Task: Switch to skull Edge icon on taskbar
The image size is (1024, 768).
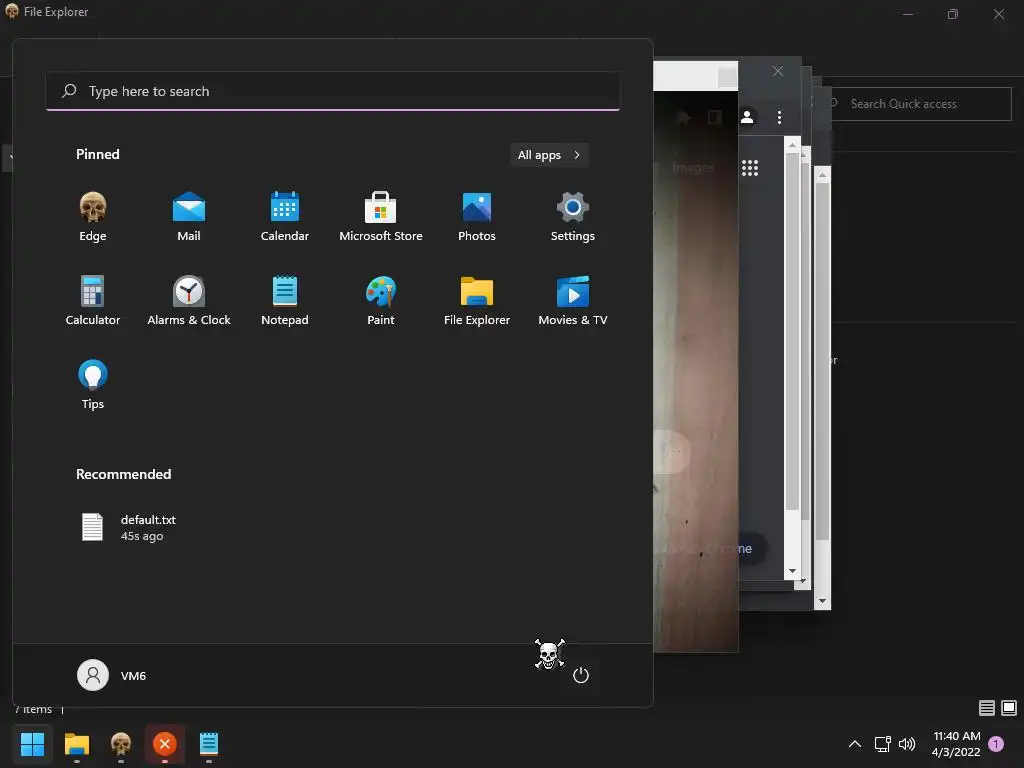Action: (x=121, y=744)
